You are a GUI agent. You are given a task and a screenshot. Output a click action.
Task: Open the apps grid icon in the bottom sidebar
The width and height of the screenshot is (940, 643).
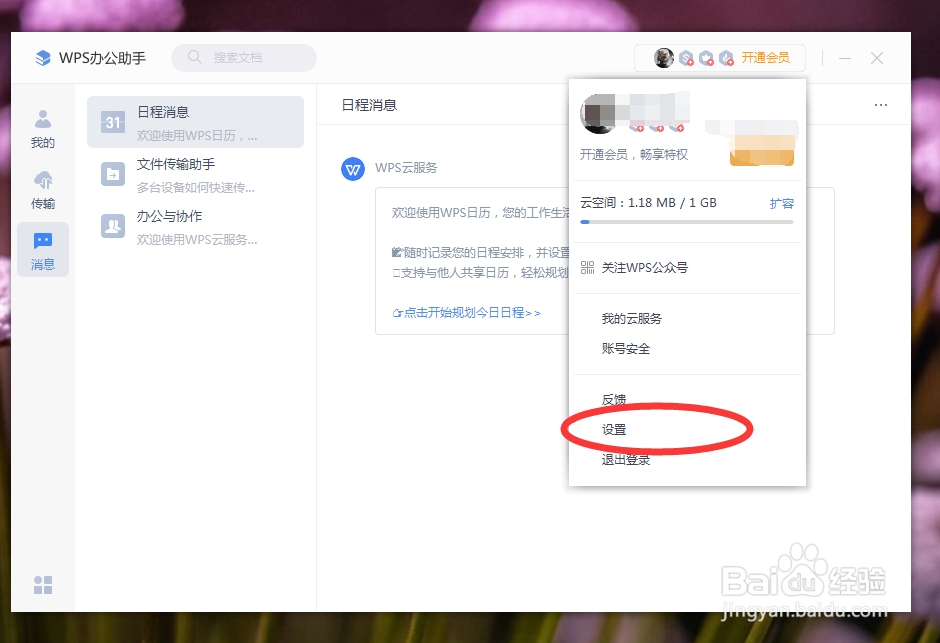click(43, 585)
